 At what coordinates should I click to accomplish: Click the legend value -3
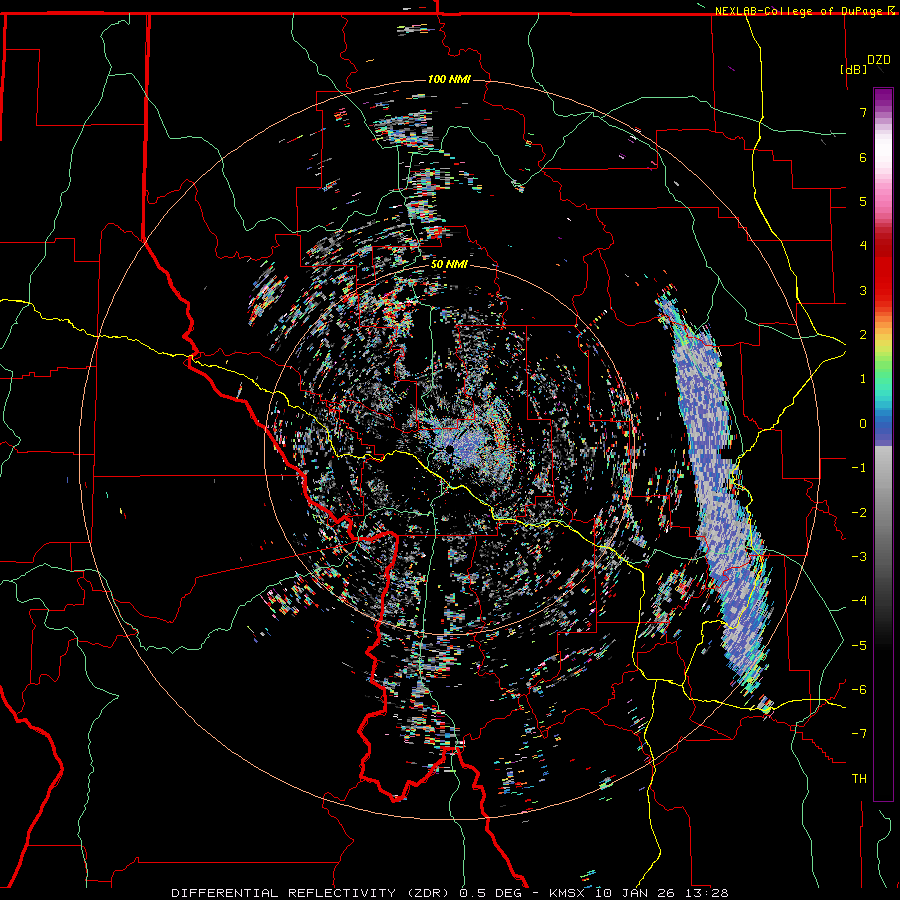[859, 557]
